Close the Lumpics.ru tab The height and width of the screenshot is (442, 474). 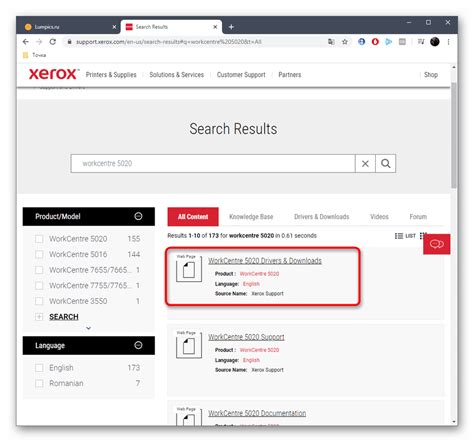point(114,27)
